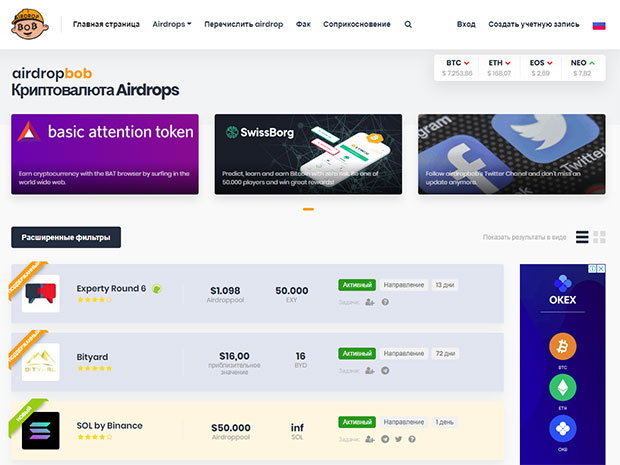The image size is (620, 465).
Task: Switch results to grid view
Action: [x=599, y=237]
